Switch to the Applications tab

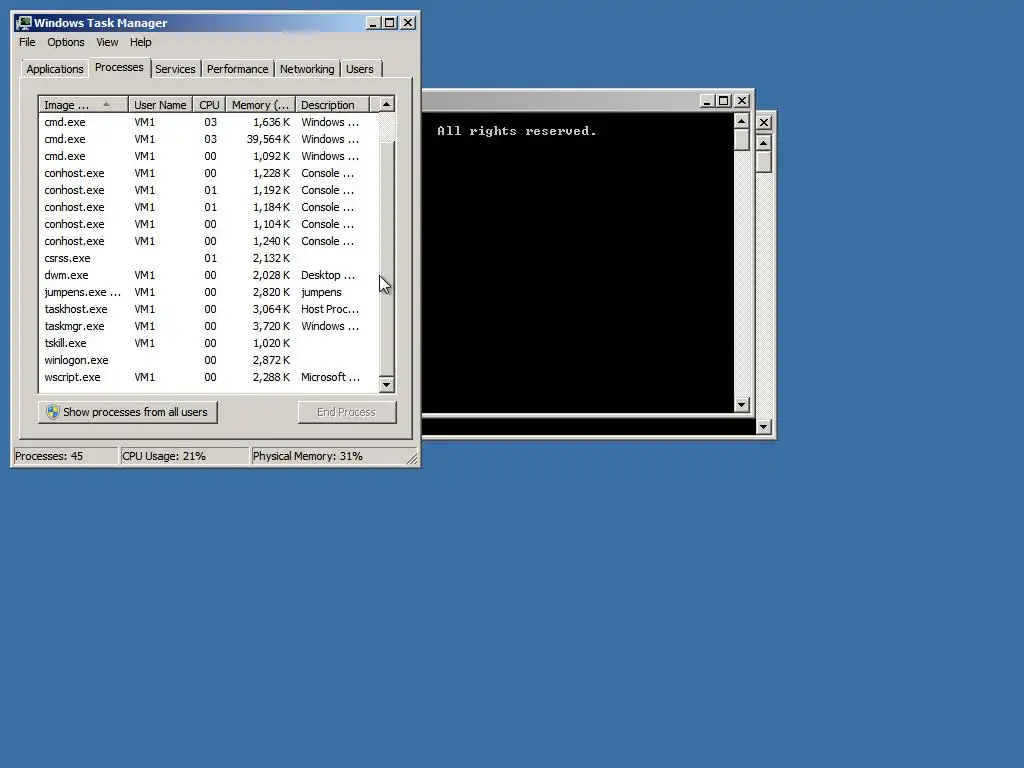click(55, 69)
